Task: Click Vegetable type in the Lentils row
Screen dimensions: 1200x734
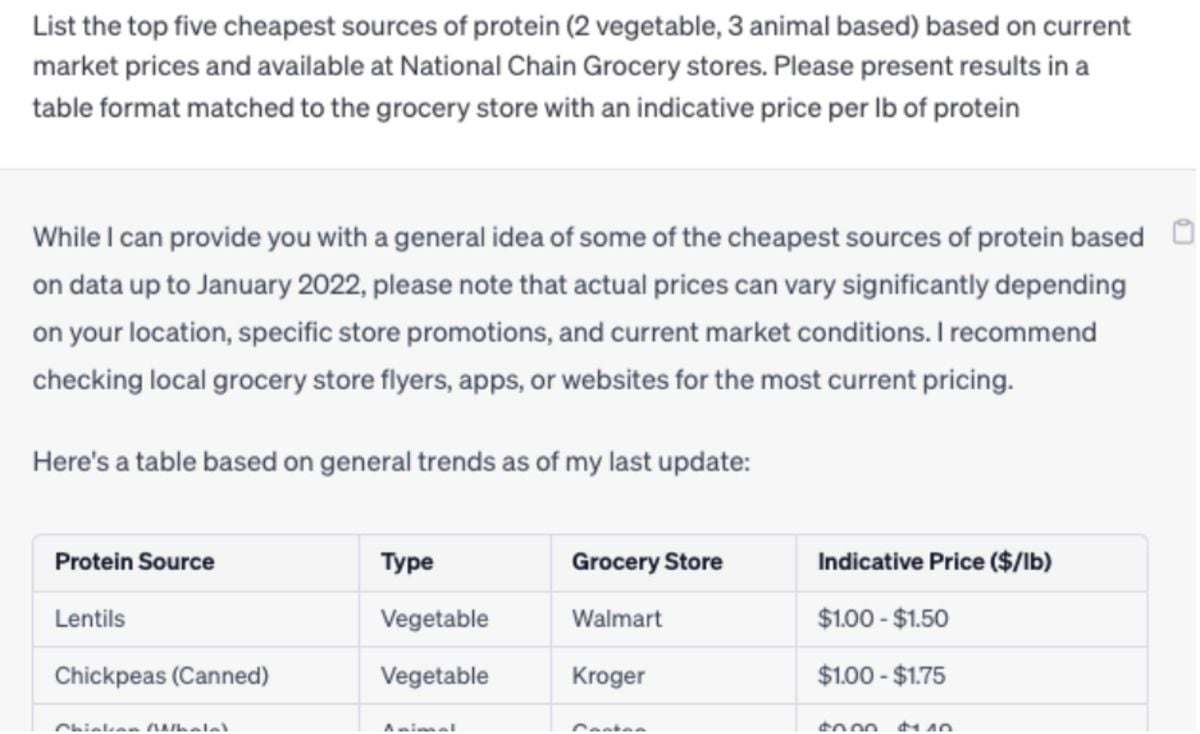Action: [x=435, y=619]
